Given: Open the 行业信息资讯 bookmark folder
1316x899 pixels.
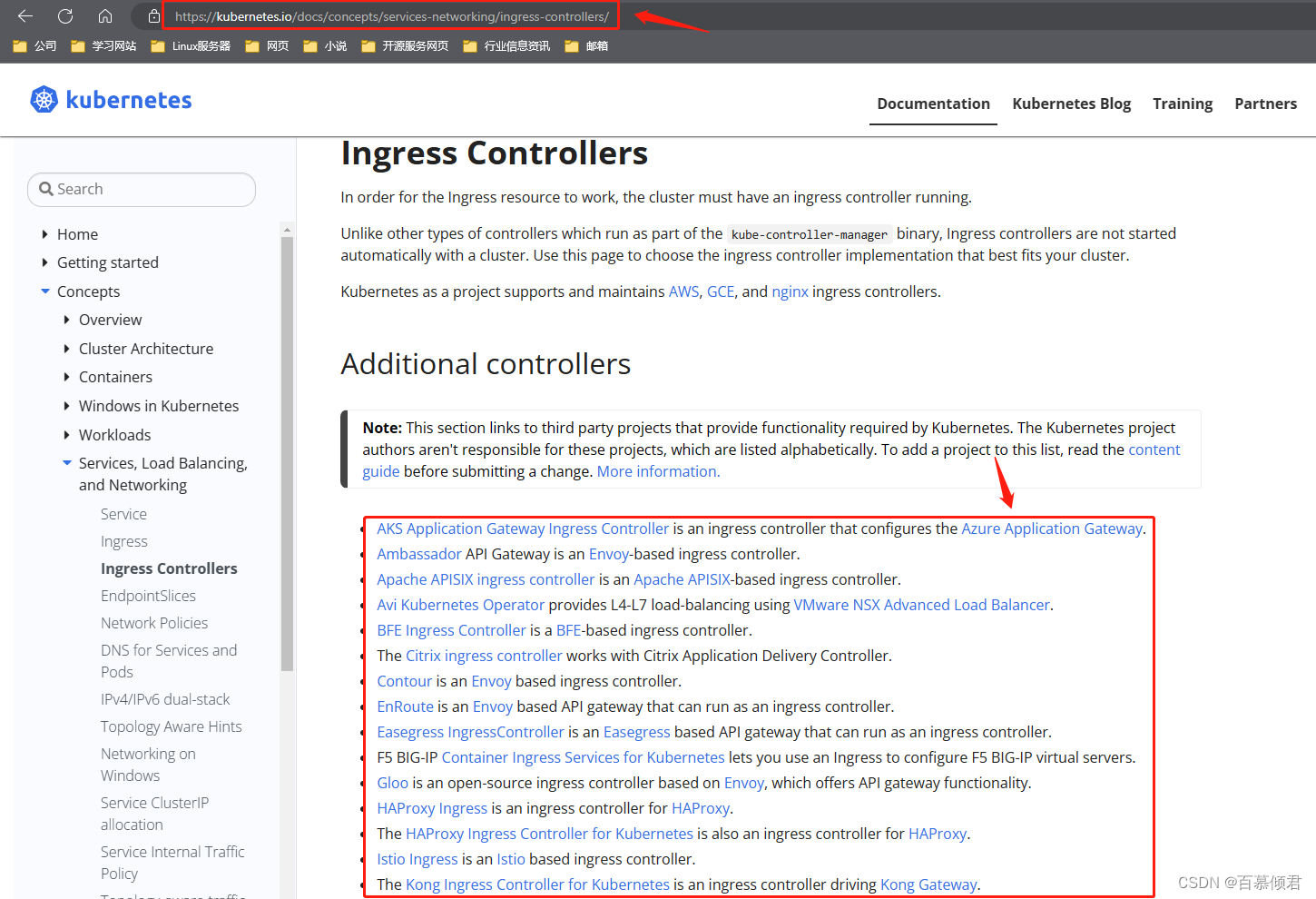Looking at the screenshot, I should click(506, 46).
